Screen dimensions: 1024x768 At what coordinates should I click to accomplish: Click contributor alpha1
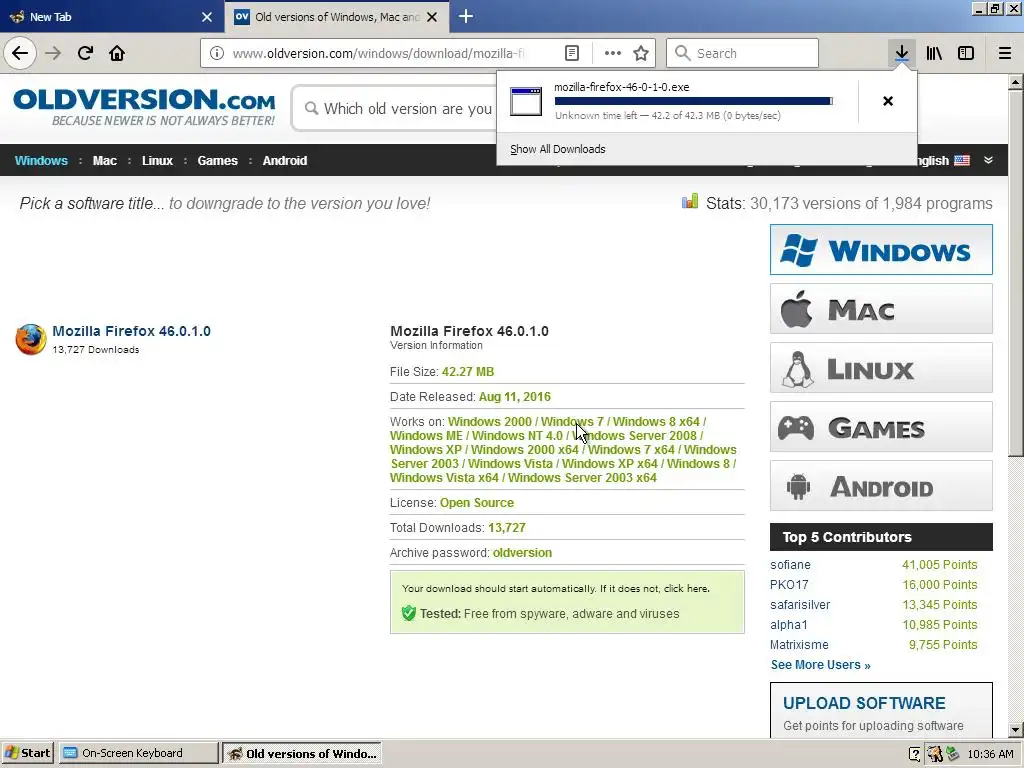coord(788,625)
